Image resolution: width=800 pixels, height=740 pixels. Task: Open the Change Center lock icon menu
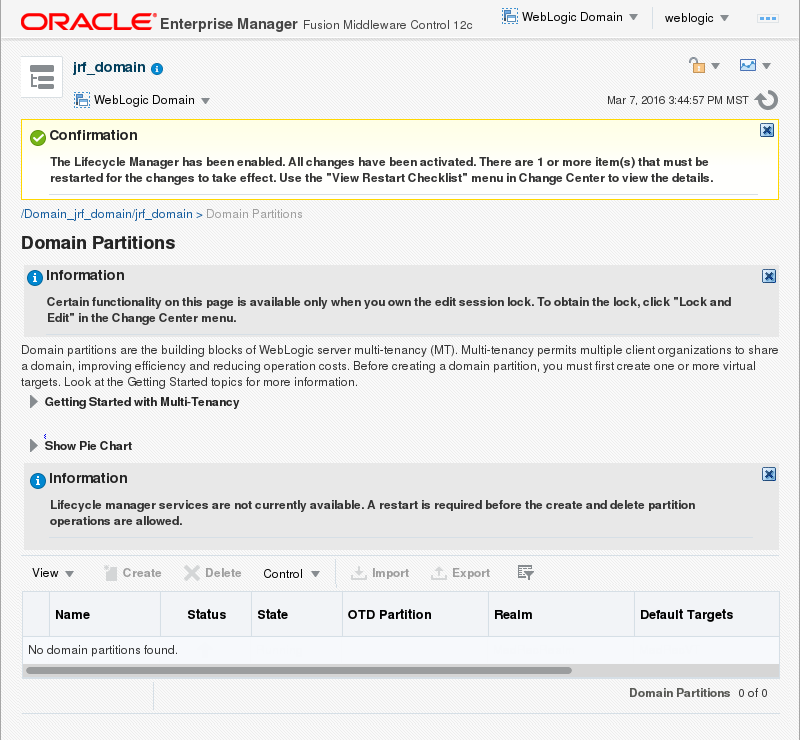tap(697, 65)
